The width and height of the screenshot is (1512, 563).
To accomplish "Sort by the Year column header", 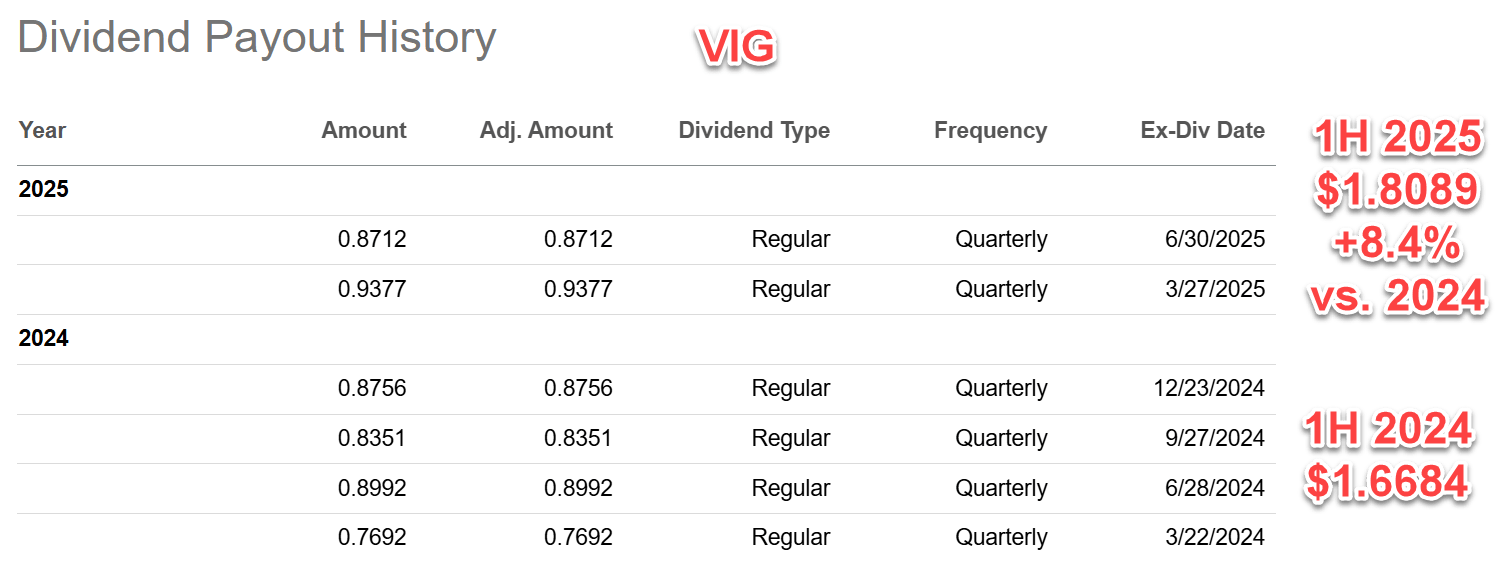I will click(42, 130).
